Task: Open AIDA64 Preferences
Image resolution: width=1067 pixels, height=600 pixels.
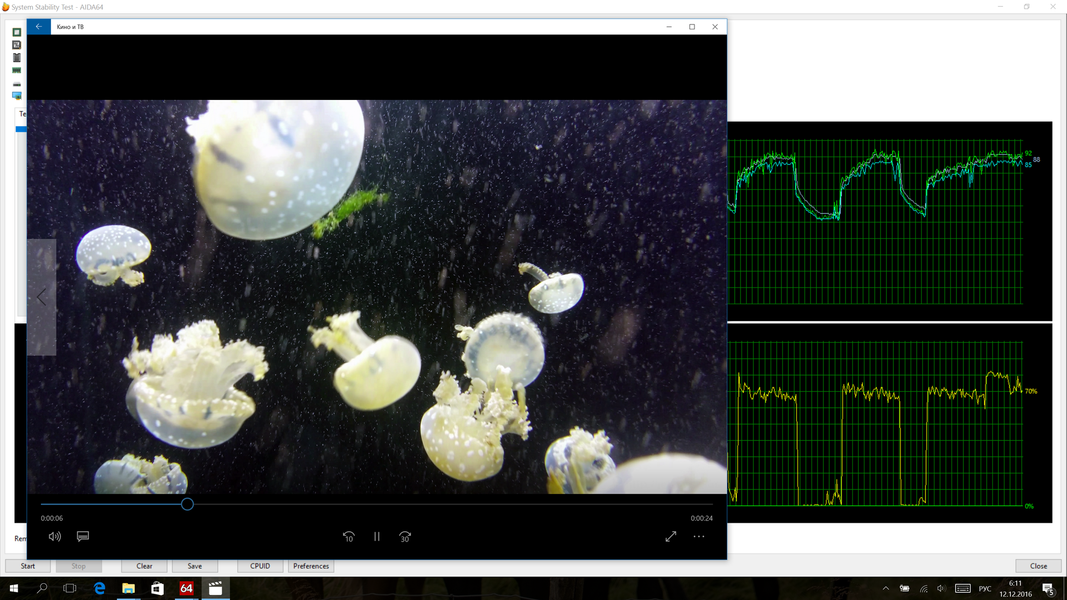Action: pos(311,566)
